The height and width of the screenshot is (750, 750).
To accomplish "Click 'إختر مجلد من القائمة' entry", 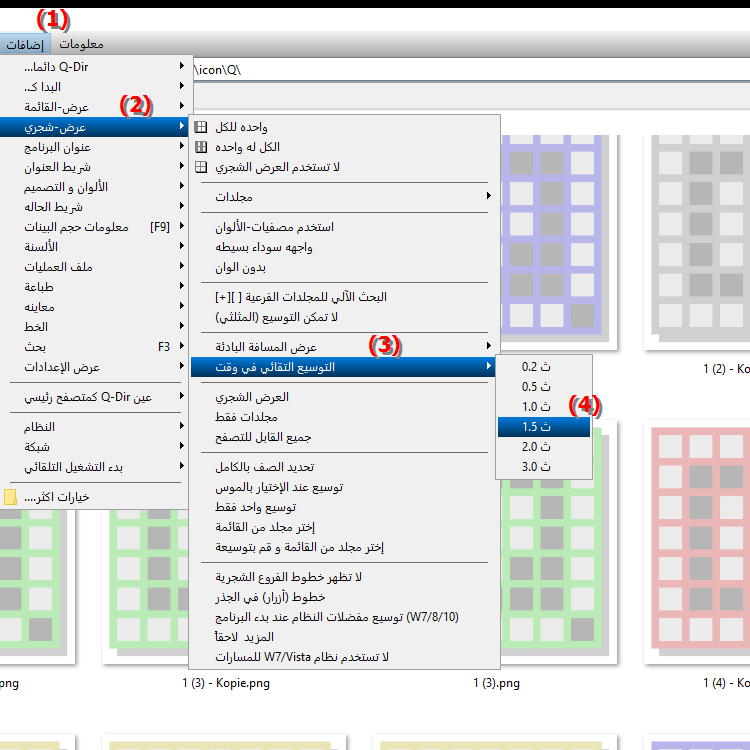I will point(342,527).
